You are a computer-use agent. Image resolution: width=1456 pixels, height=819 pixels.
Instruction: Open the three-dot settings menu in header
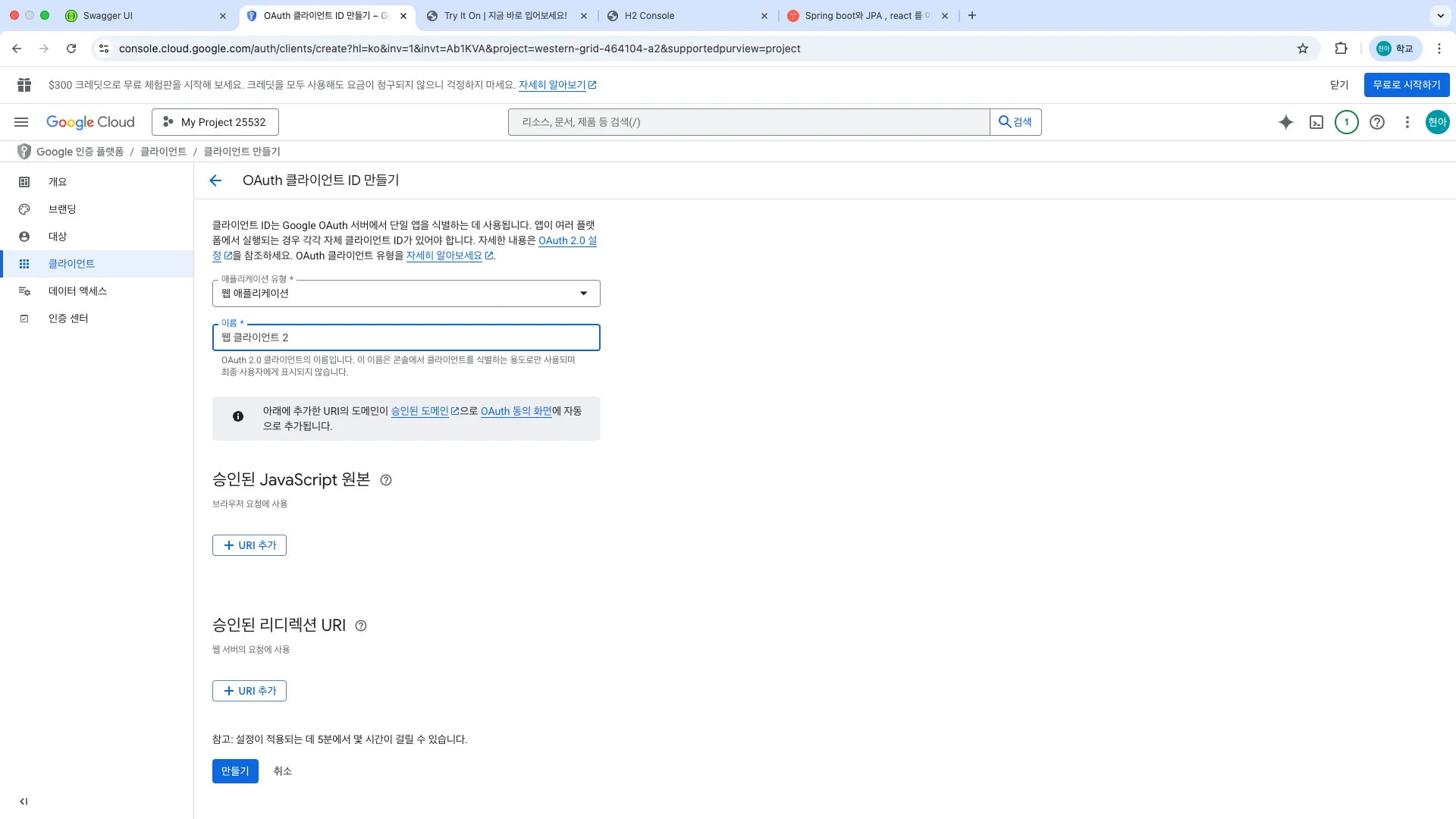1407,122
